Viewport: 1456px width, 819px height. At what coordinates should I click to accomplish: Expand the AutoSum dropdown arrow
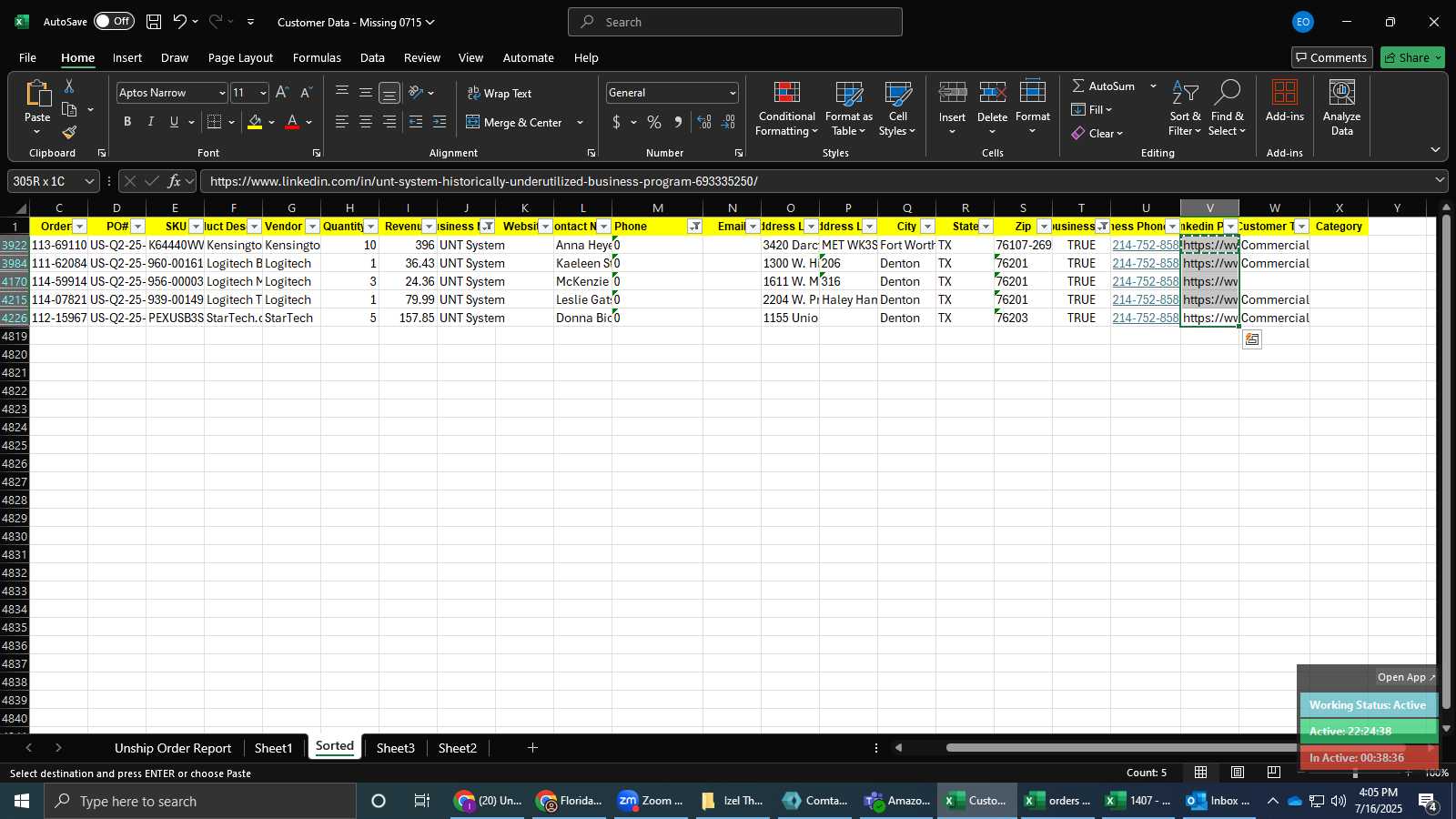click(1153, 86)
